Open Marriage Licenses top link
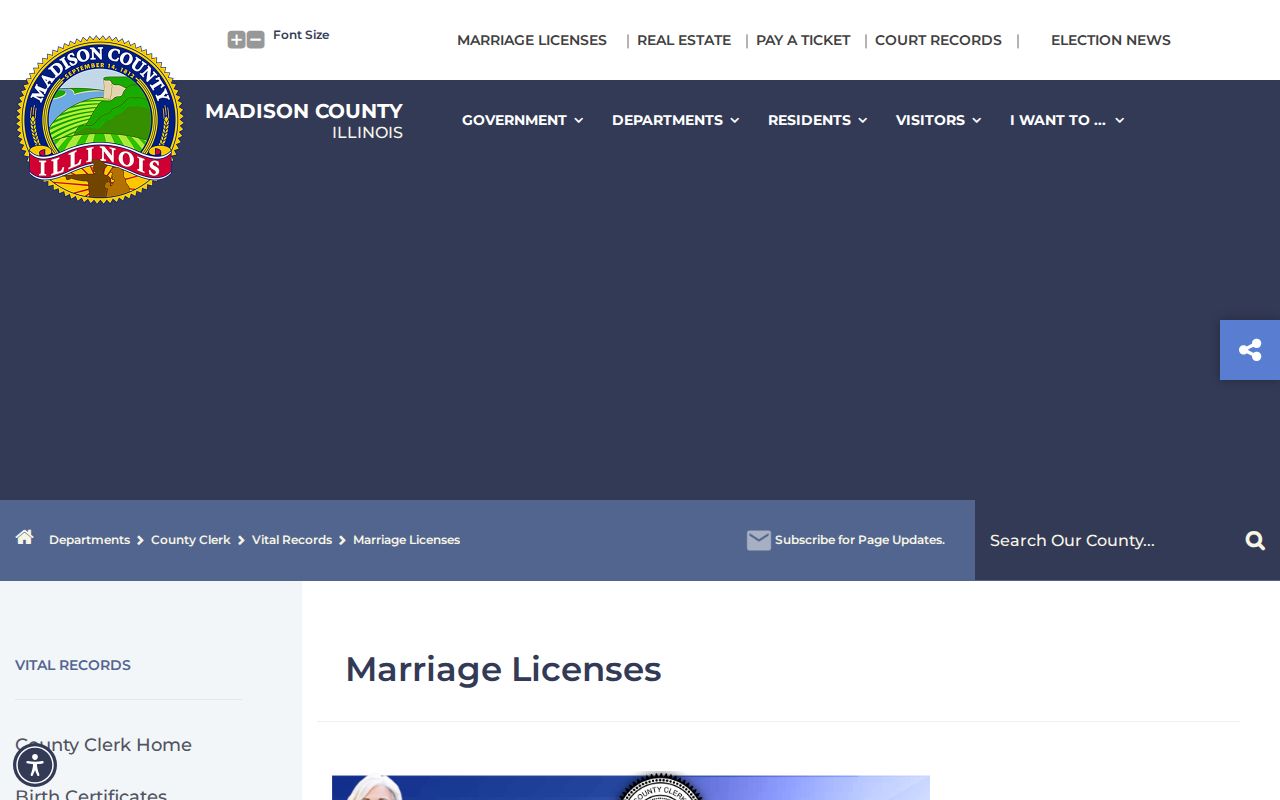Image resolution: width=1280 pixels, height=800 pixels. coord(532,40)
